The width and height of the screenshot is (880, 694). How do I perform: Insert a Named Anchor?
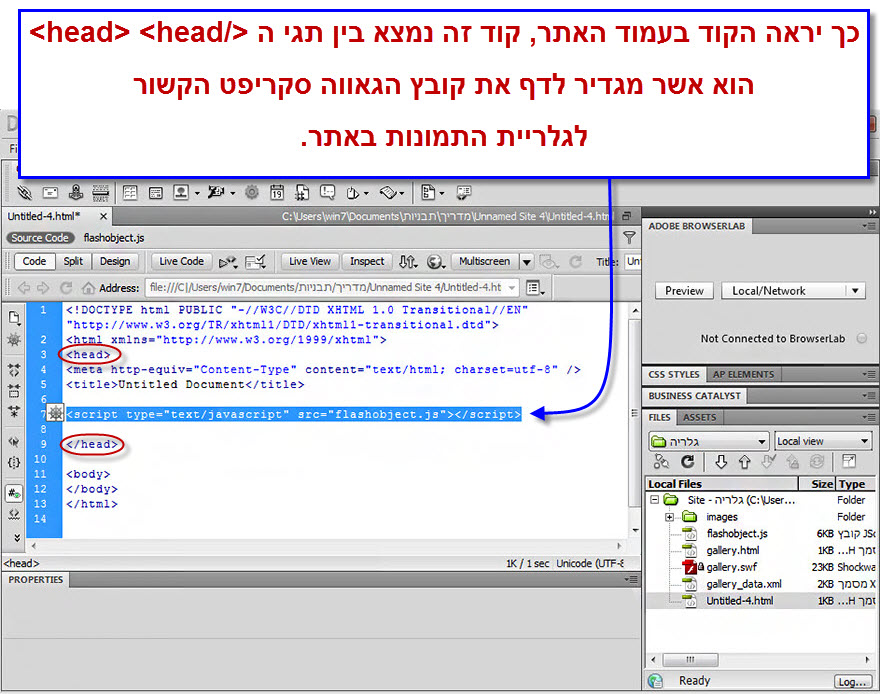(76, 193)
